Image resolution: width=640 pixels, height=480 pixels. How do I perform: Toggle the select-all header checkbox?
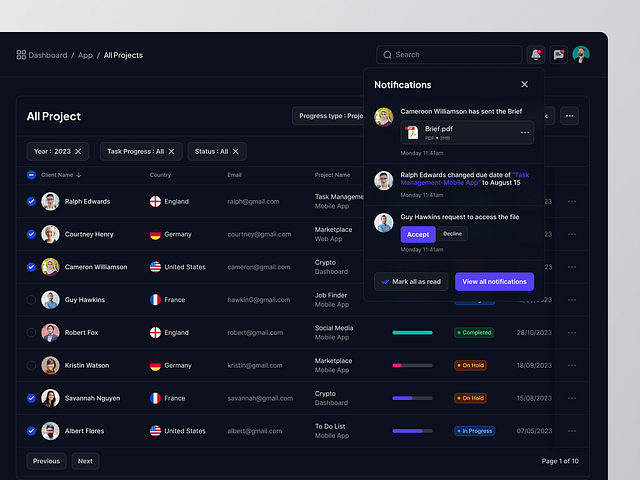click(31, 175)
